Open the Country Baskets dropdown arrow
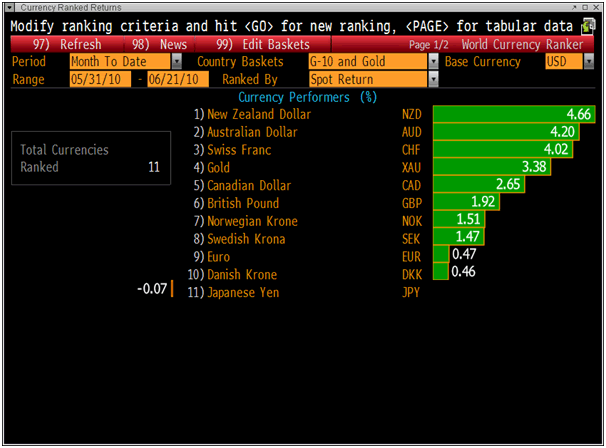Image resolution: width=606 pixels, height=448 pixels. [x=433, y=62]
